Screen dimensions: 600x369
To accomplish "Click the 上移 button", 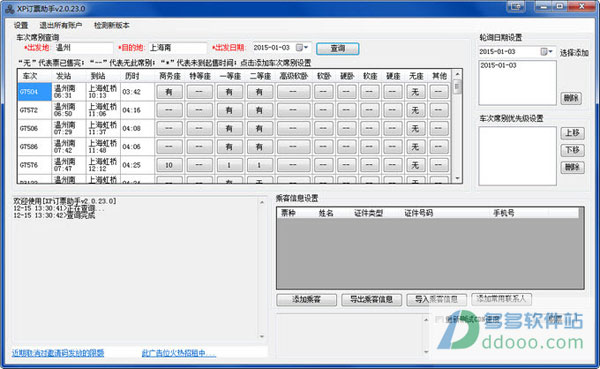I will point(572,133).
